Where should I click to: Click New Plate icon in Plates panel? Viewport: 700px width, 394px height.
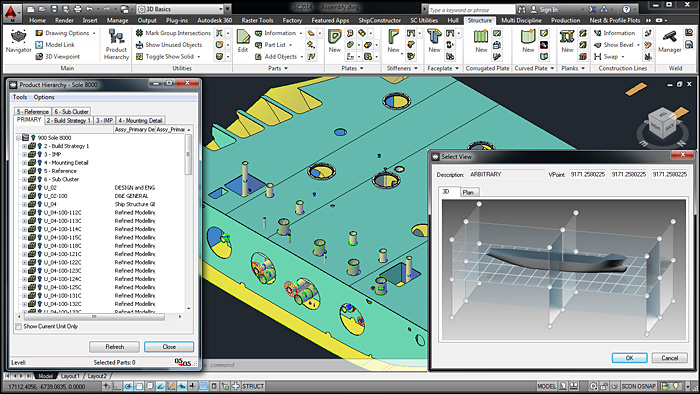335,41
